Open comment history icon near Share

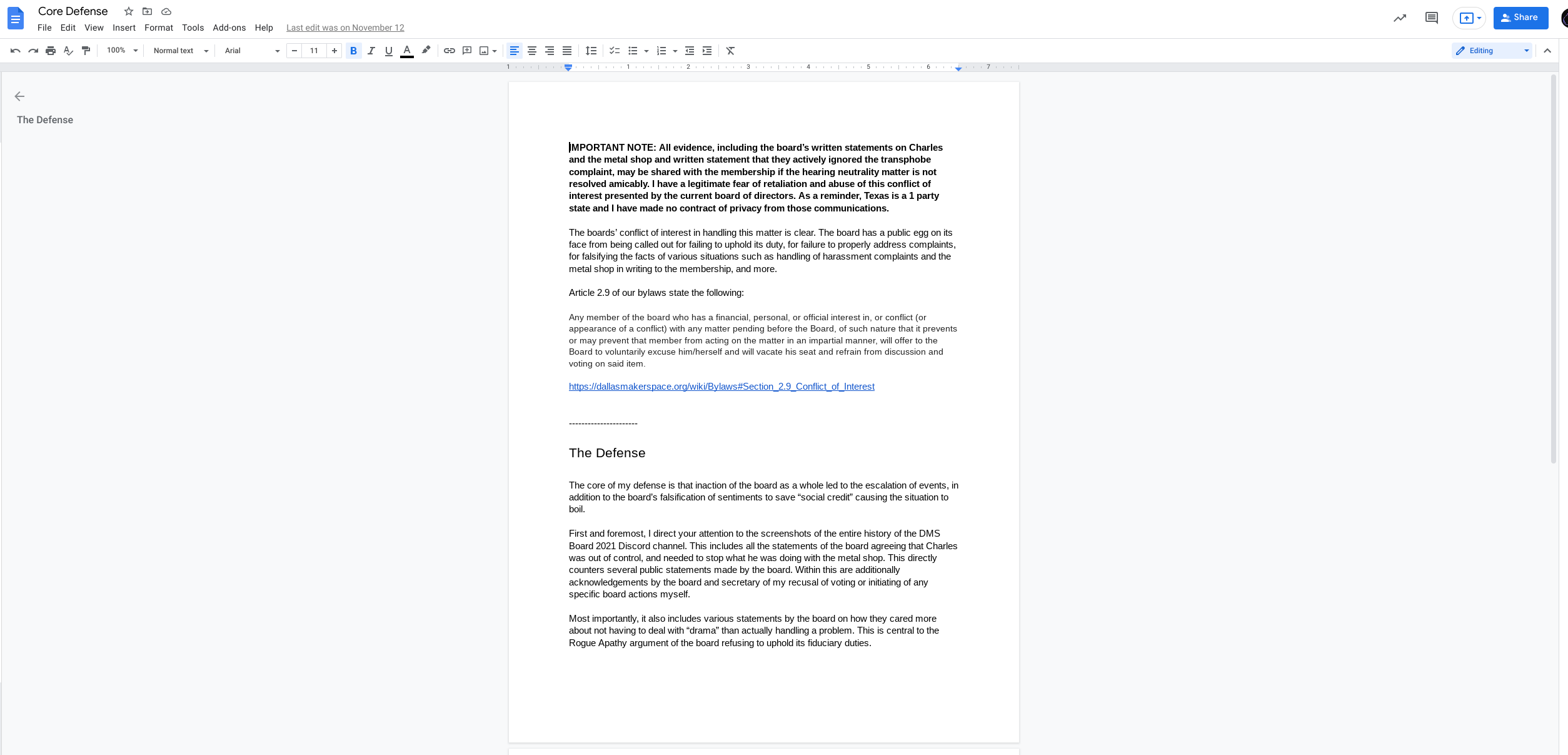point(1431,18)
